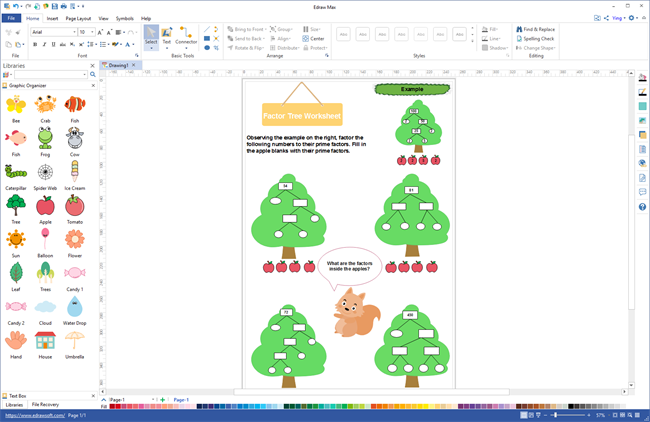Run Spelling Check
Viewport: 650px width, 422px height.
click(x=537, y=39)
